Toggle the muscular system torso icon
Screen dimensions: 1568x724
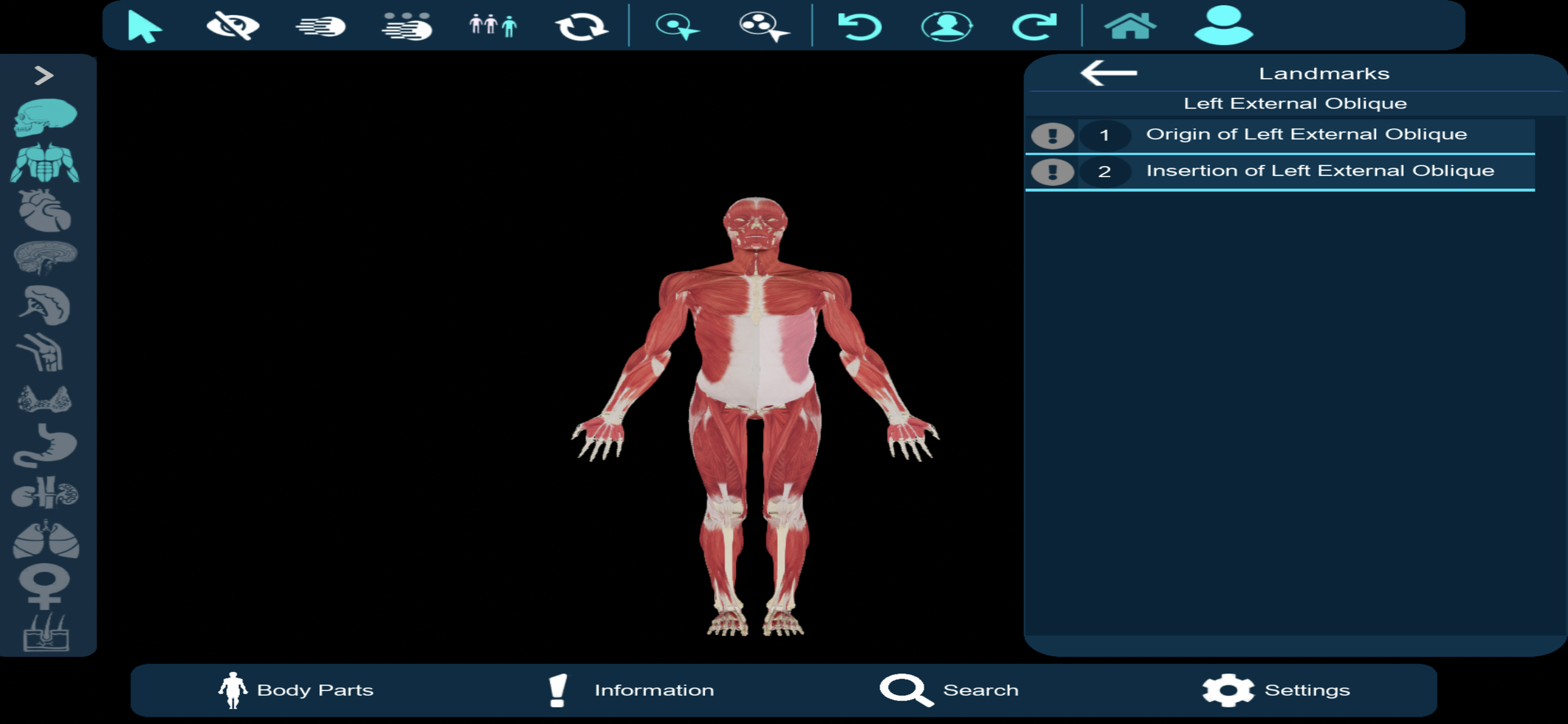coord(45,163)
